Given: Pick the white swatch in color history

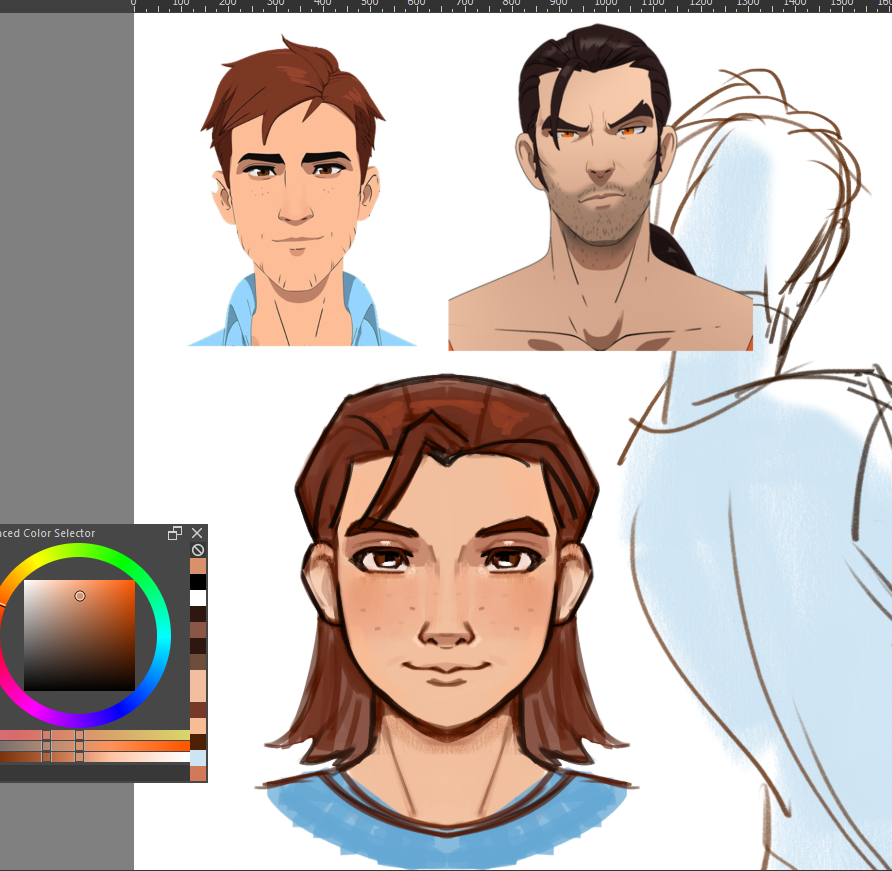Looking at the screenshot, I should click(x=198, y=597).
